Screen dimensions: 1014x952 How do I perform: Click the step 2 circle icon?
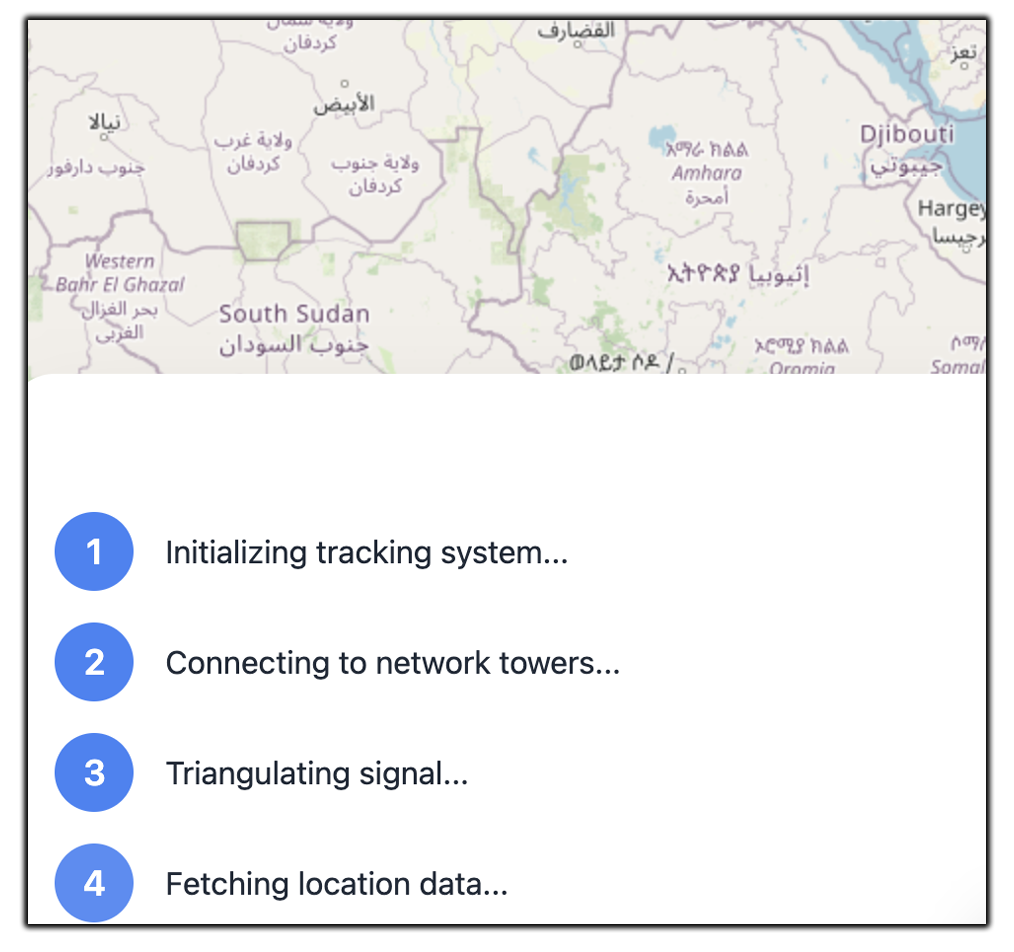[x=94, y=662]
